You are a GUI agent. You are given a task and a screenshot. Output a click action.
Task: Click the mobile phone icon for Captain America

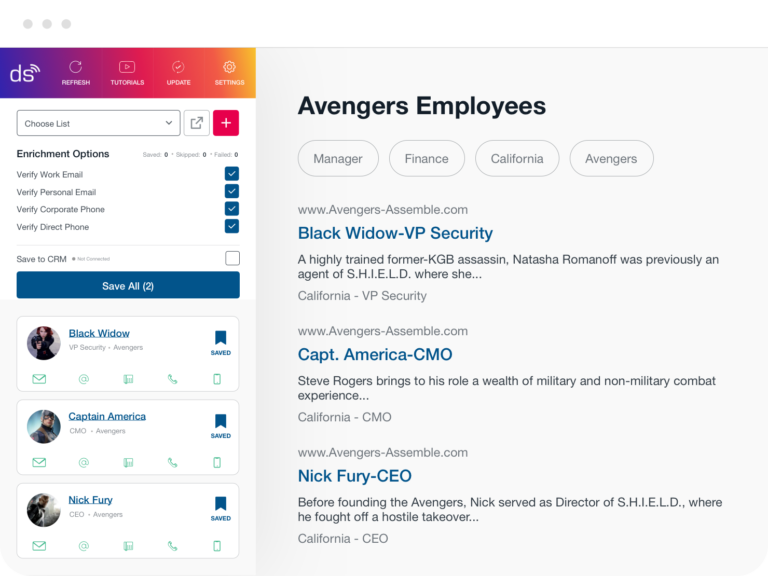[217, 462]
